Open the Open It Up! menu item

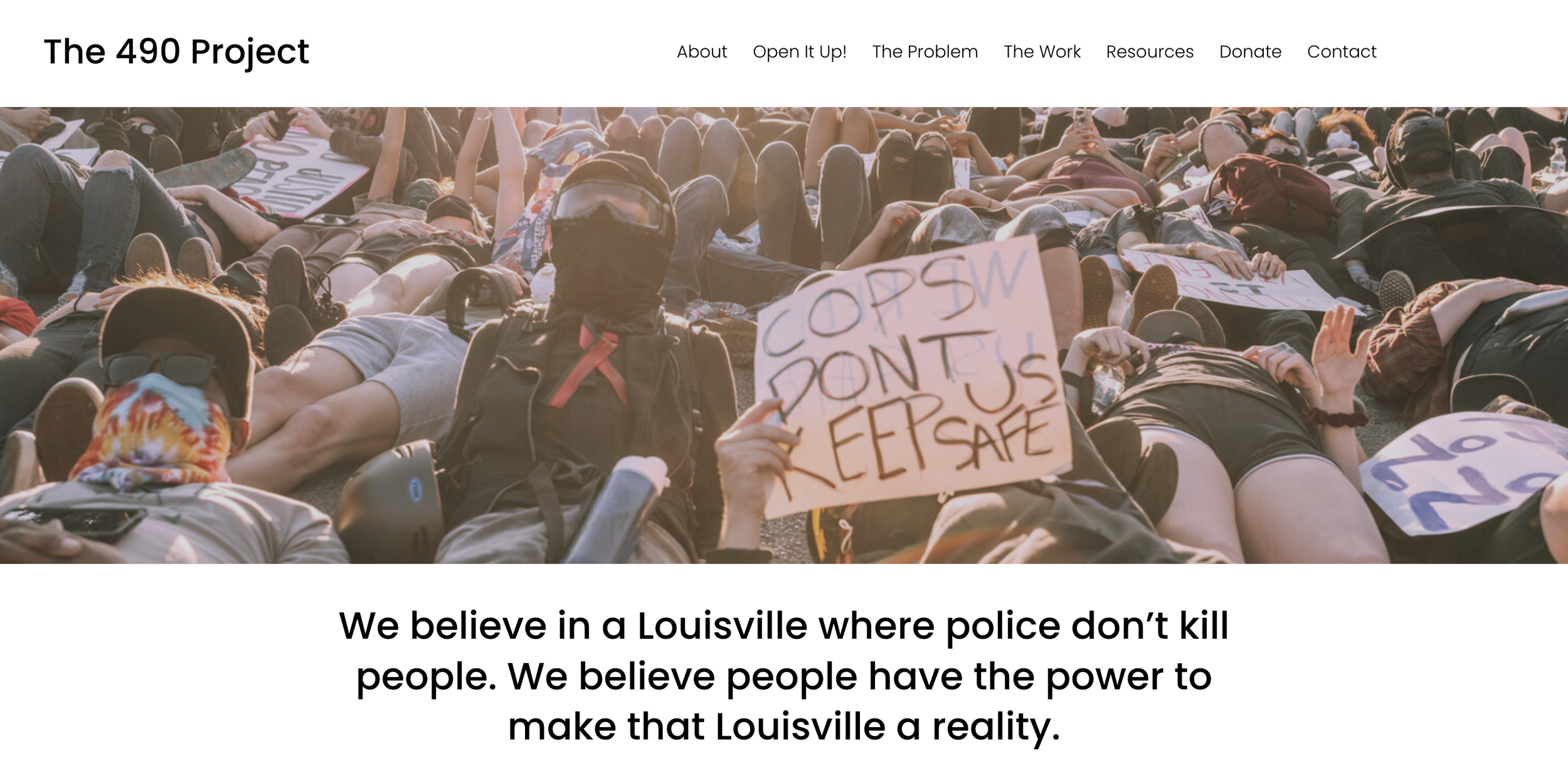tap(800, 51)
